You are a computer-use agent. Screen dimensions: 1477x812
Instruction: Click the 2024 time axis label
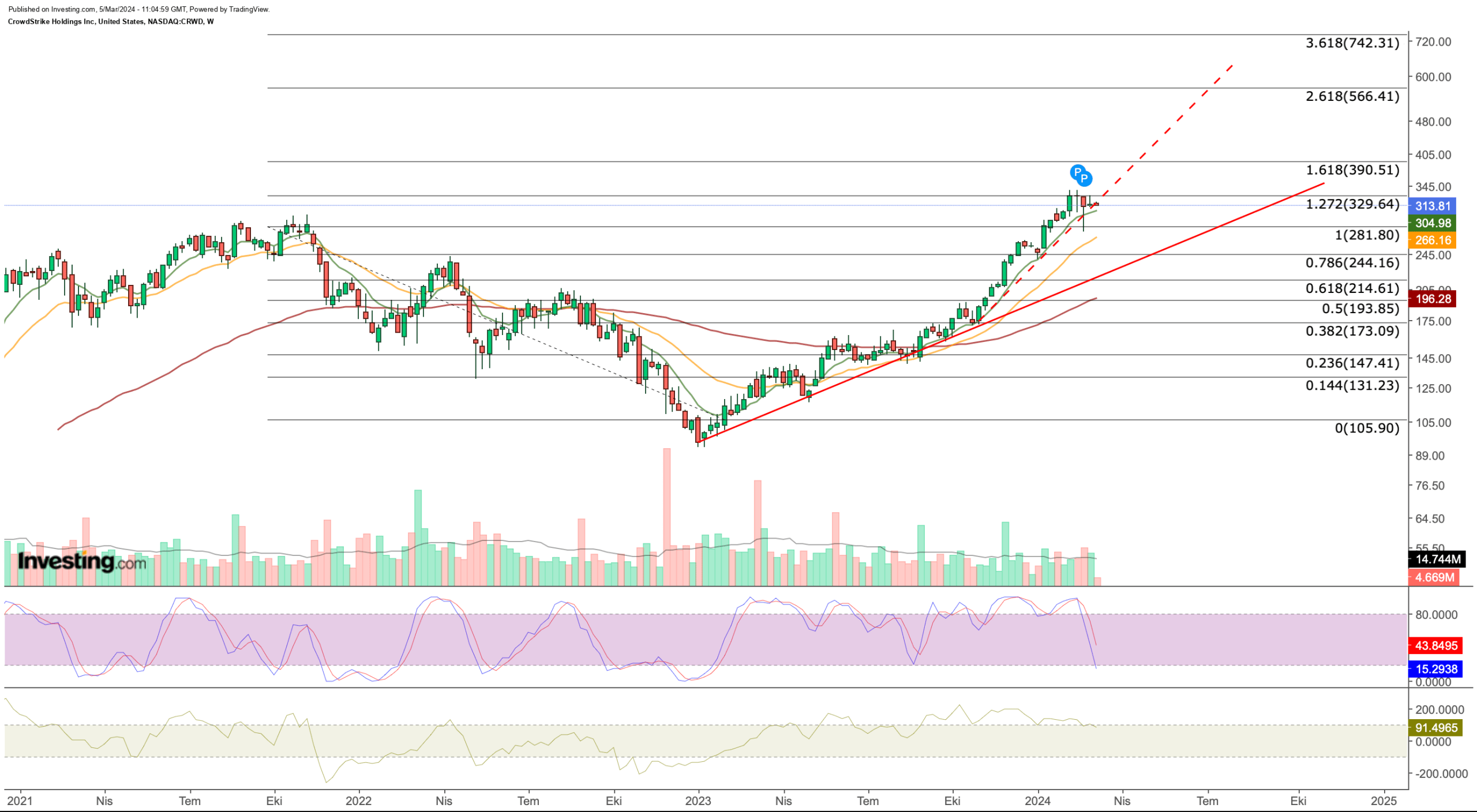click(x=1037, y=801)
